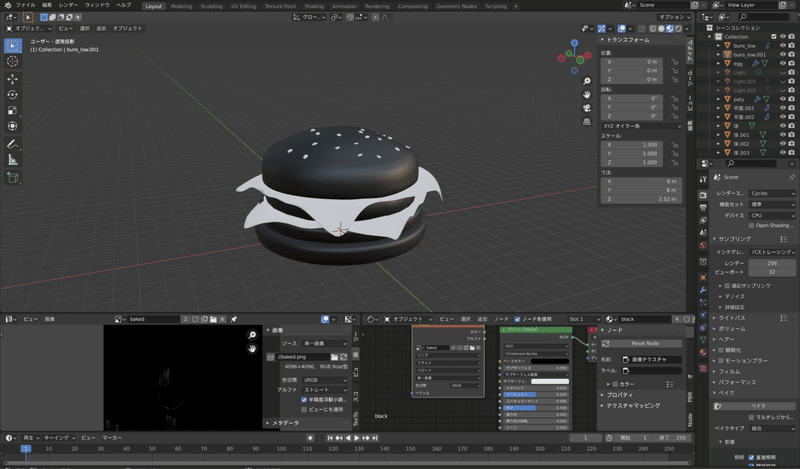Hide buns_low object using eye icon
The image size is (800, 469).
coord(782,45)
